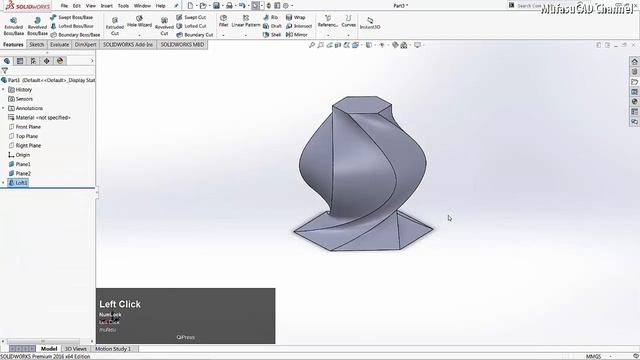This screenshot has height=360, width=640.
Task: Switch to the Sketch tab
Action: [x=36, y=44]
